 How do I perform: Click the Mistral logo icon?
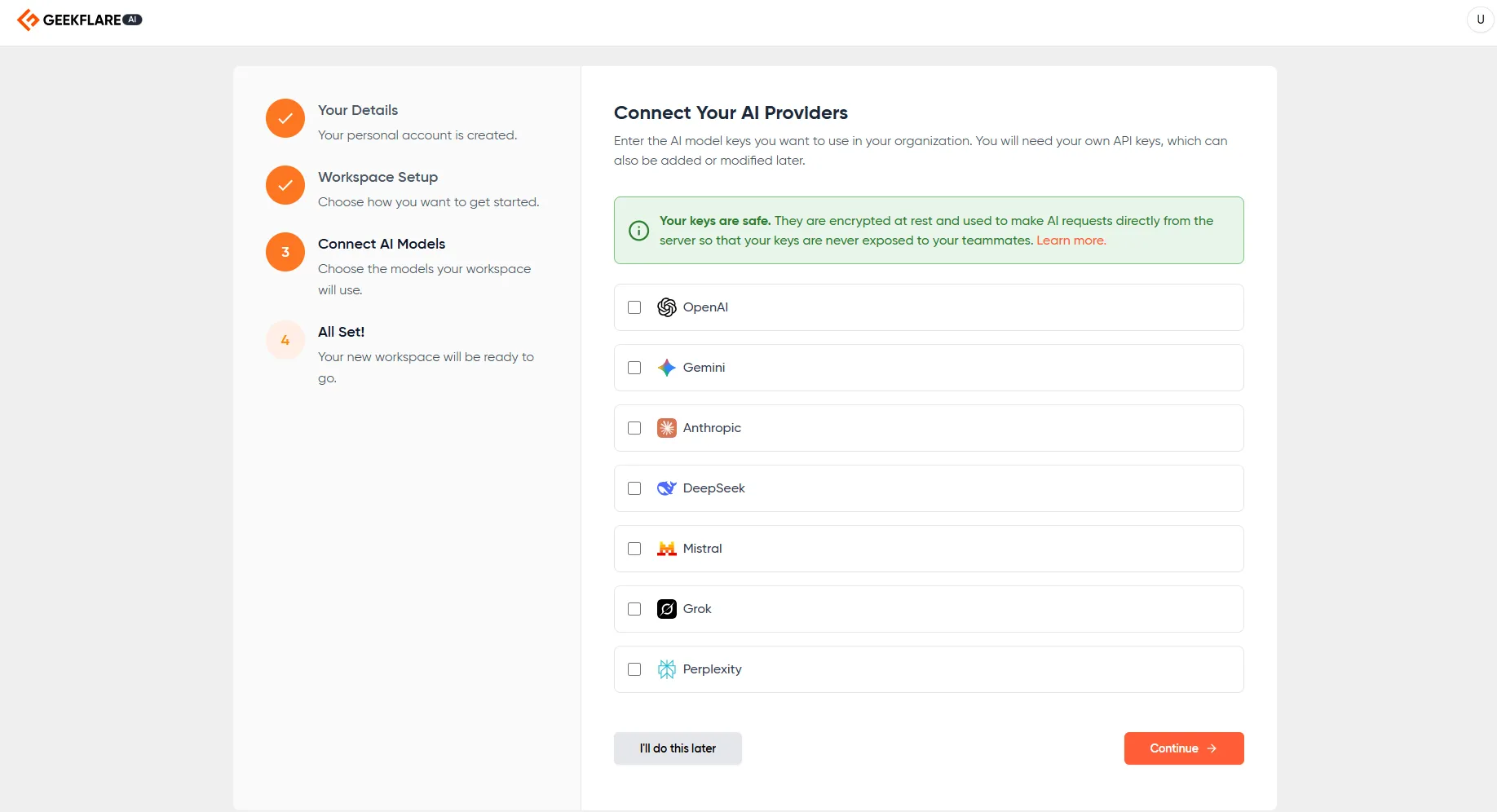coord(666,549)
